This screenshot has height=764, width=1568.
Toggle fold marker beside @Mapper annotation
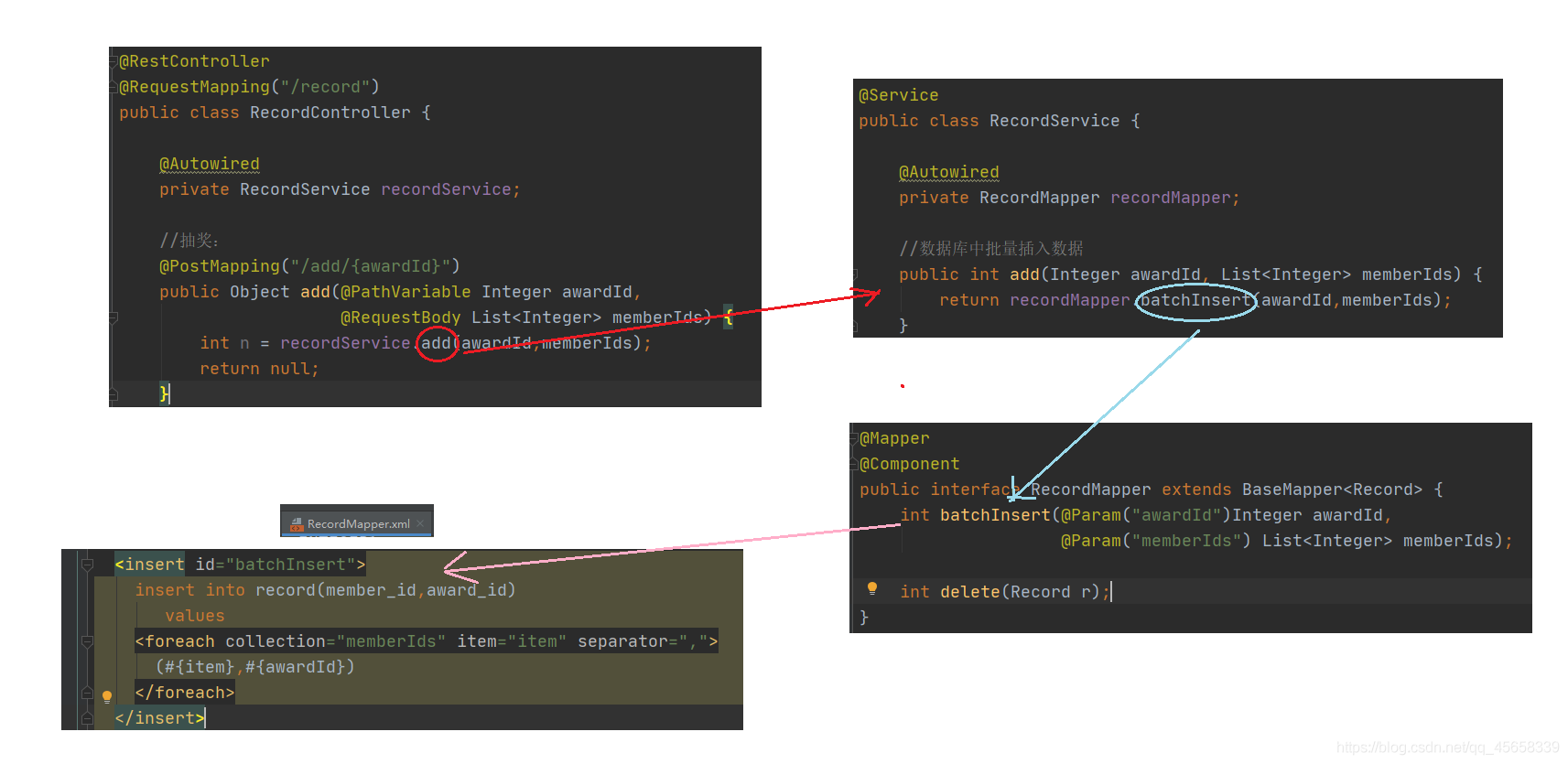pos(854,438)
